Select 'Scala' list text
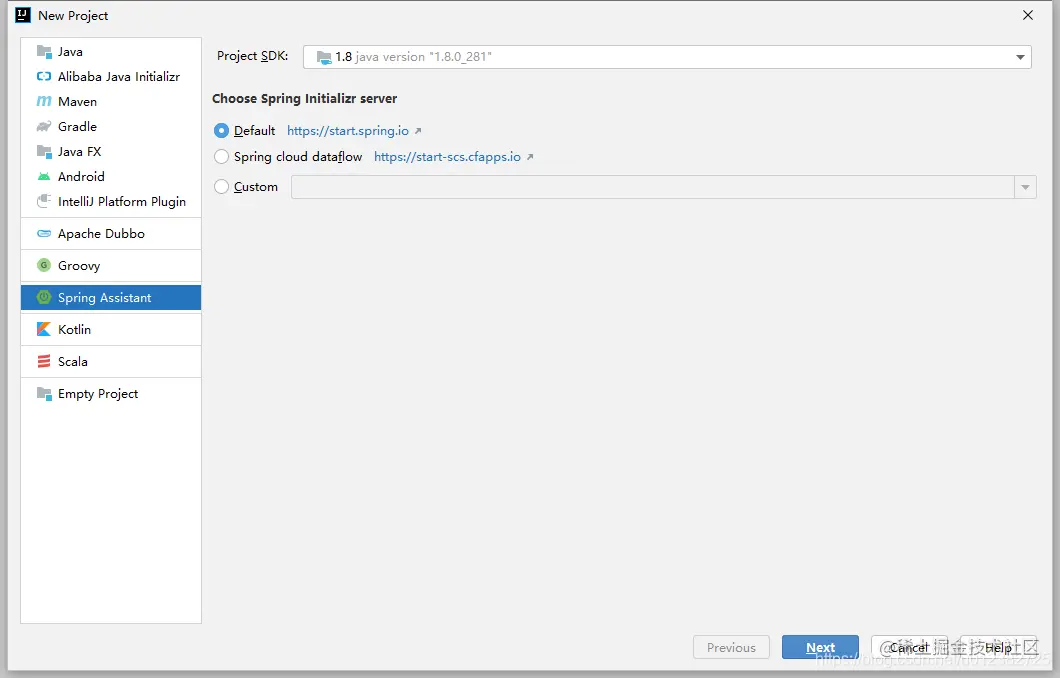This screenshot has width=1060, height=678. (x=73, y=362)
